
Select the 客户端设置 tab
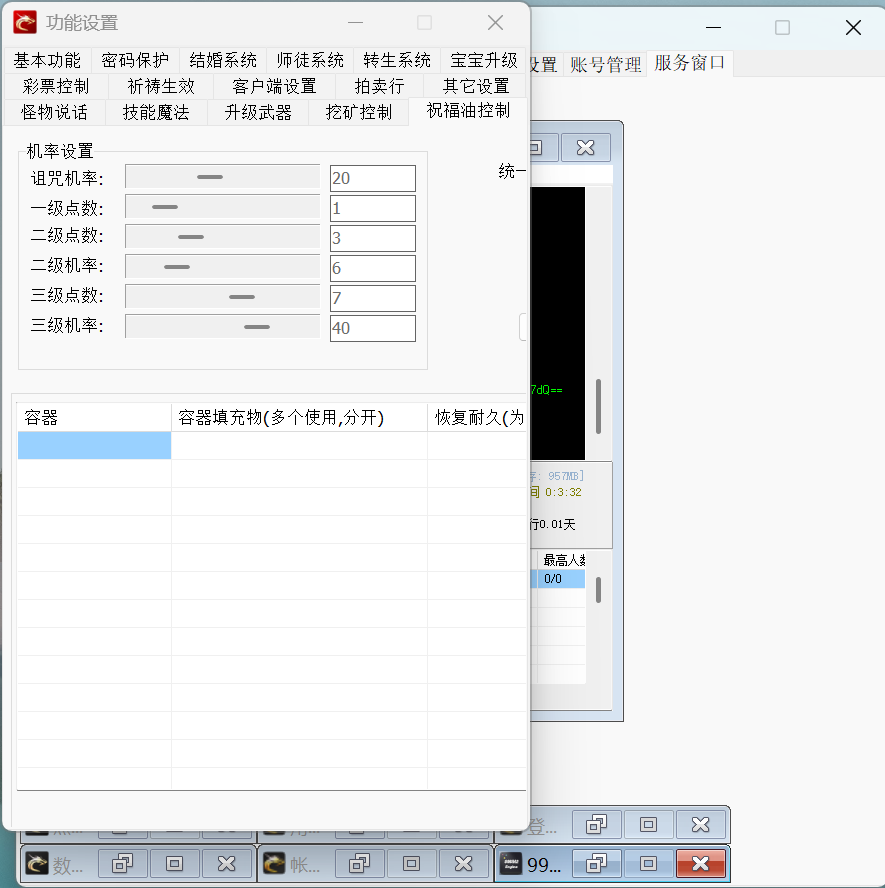coord(275,87)
